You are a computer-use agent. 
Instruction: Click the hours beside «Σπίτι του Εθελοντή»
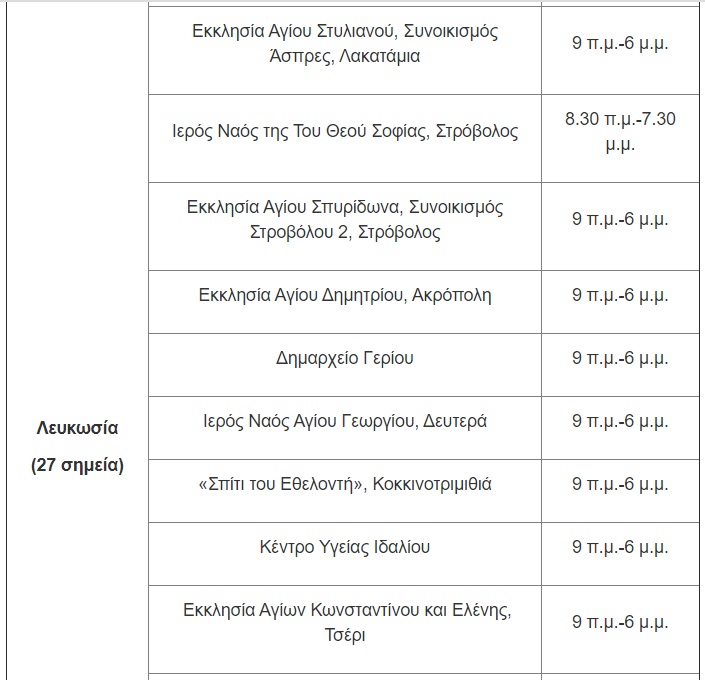[x=620, y=484]
